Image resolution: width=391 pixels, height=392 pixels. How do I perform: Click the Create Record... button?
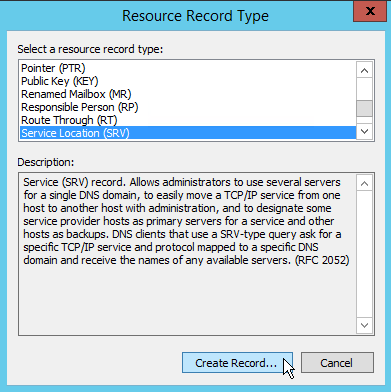click(x=237, y=363)
